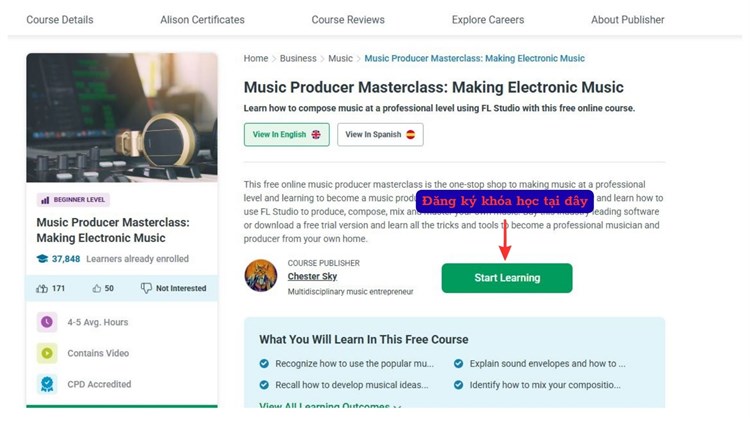
Task: Open the Alison Certificates tab
Action: (202, 19)
